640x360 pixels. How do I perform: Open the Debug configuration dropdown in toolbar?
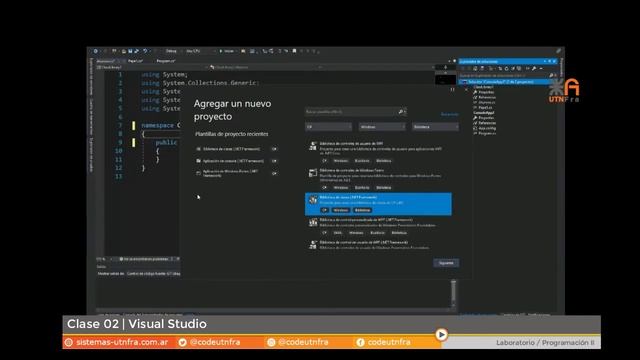click(x=173, y=51)
